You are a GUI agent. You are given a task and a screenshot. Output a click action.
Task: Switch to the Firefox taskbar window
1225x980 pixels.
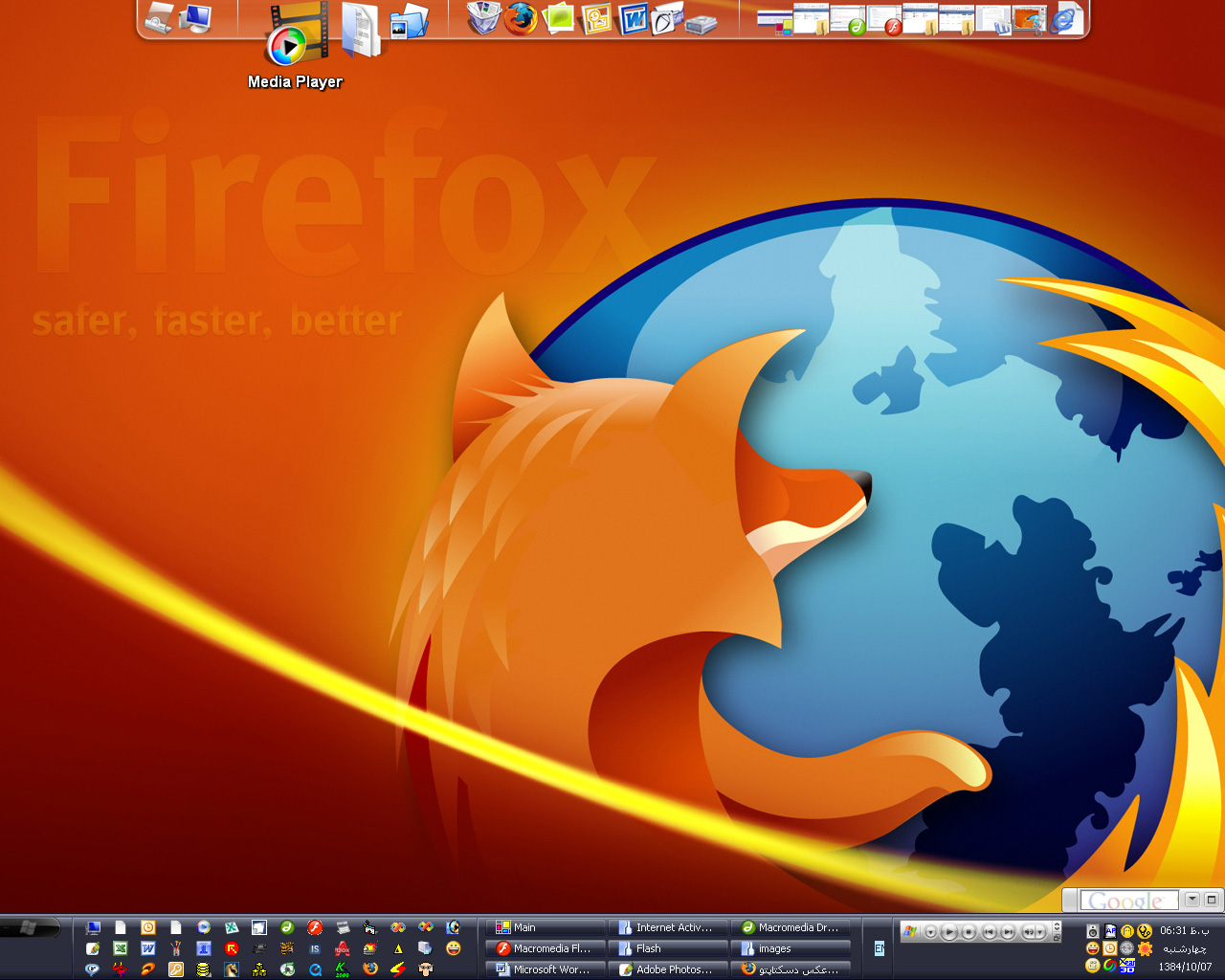(x=791, y=969)
